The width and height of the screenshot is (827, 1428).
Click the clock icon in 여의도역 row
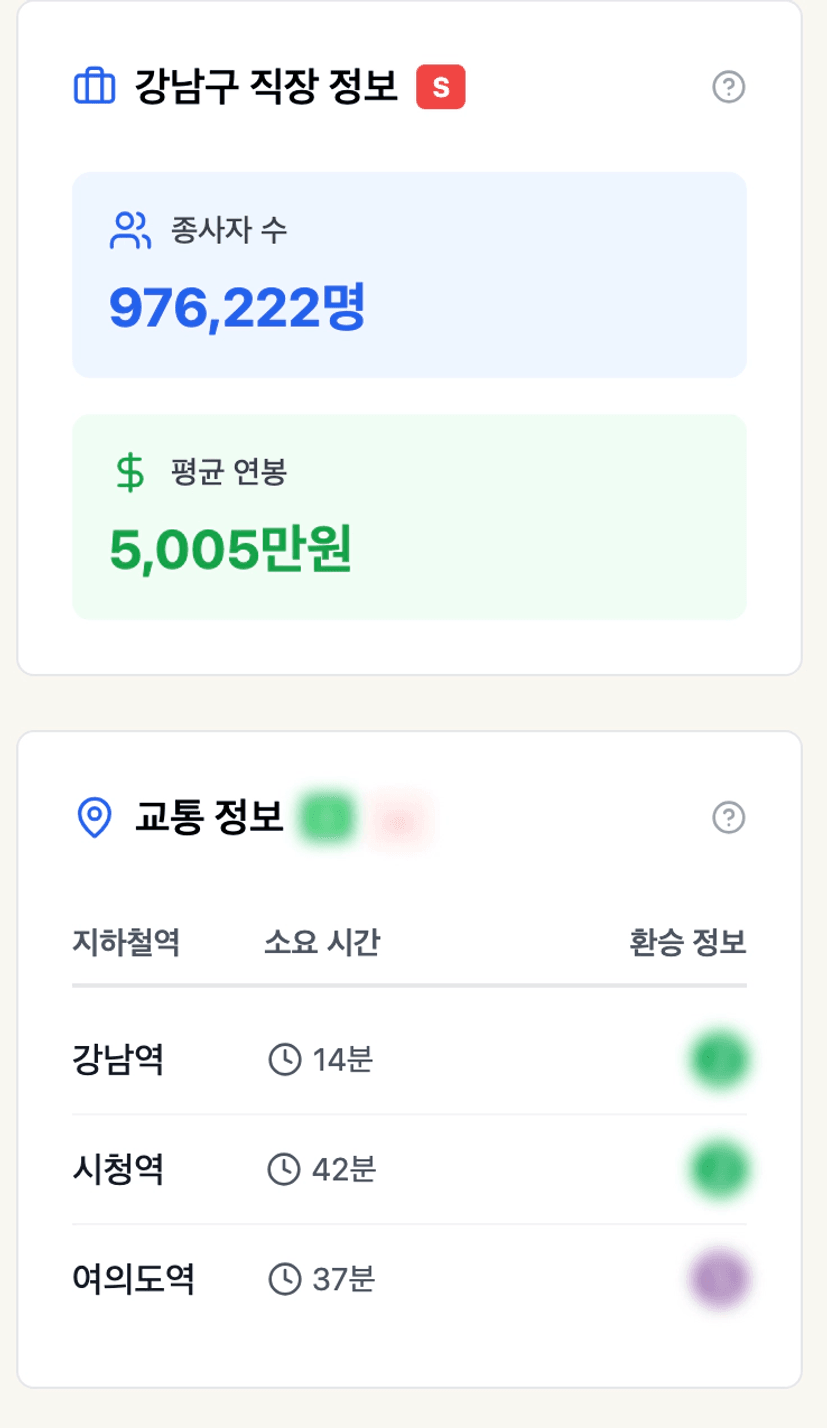(x=285, y=1278)
